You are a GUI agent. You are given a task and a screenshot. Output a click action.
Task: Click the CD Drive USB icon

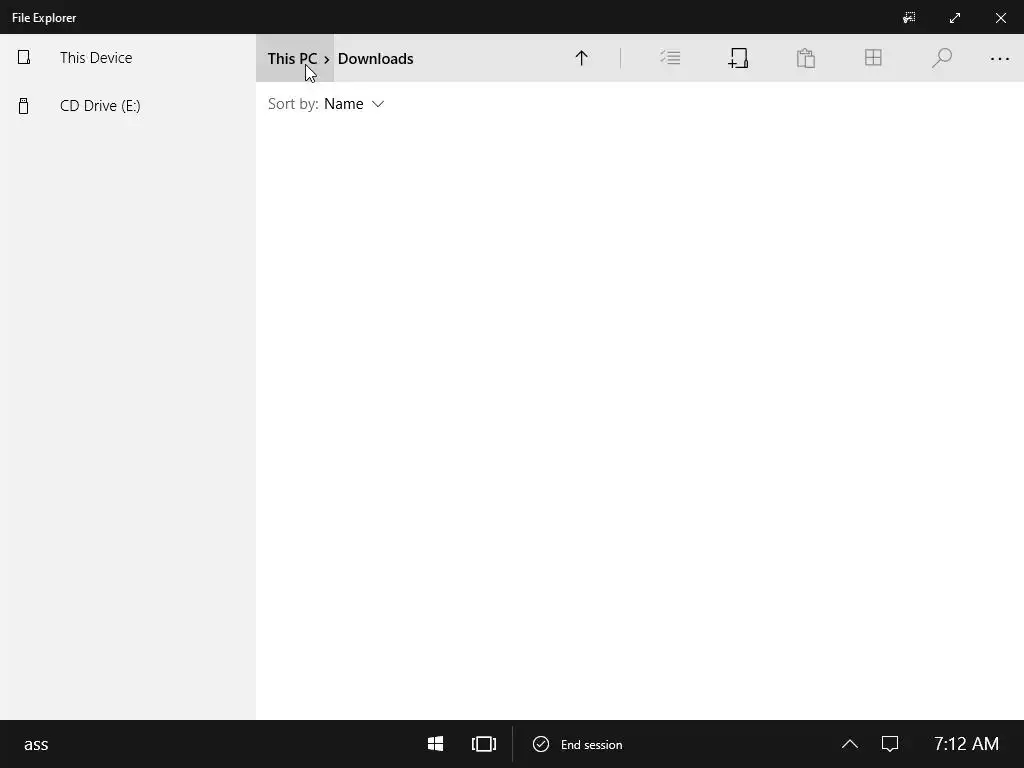24,106
